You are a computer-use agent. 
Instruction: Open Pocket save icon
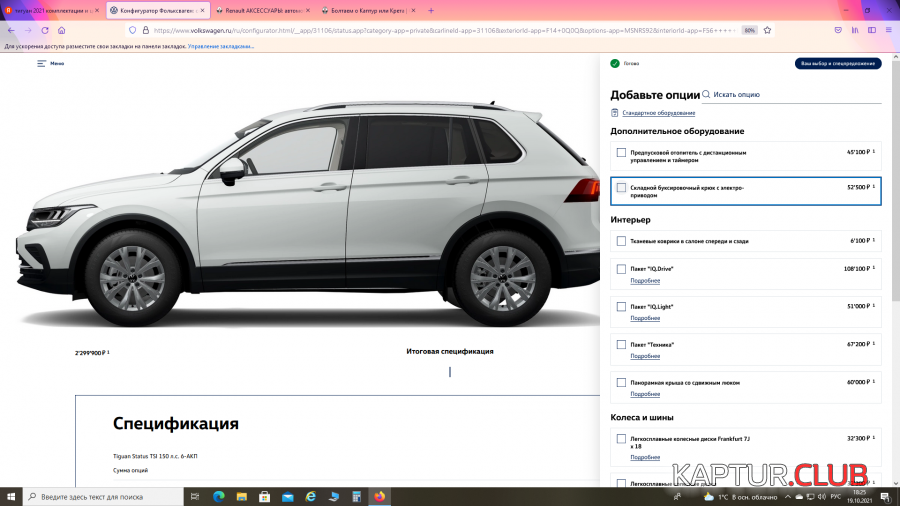tap(838, 30)
